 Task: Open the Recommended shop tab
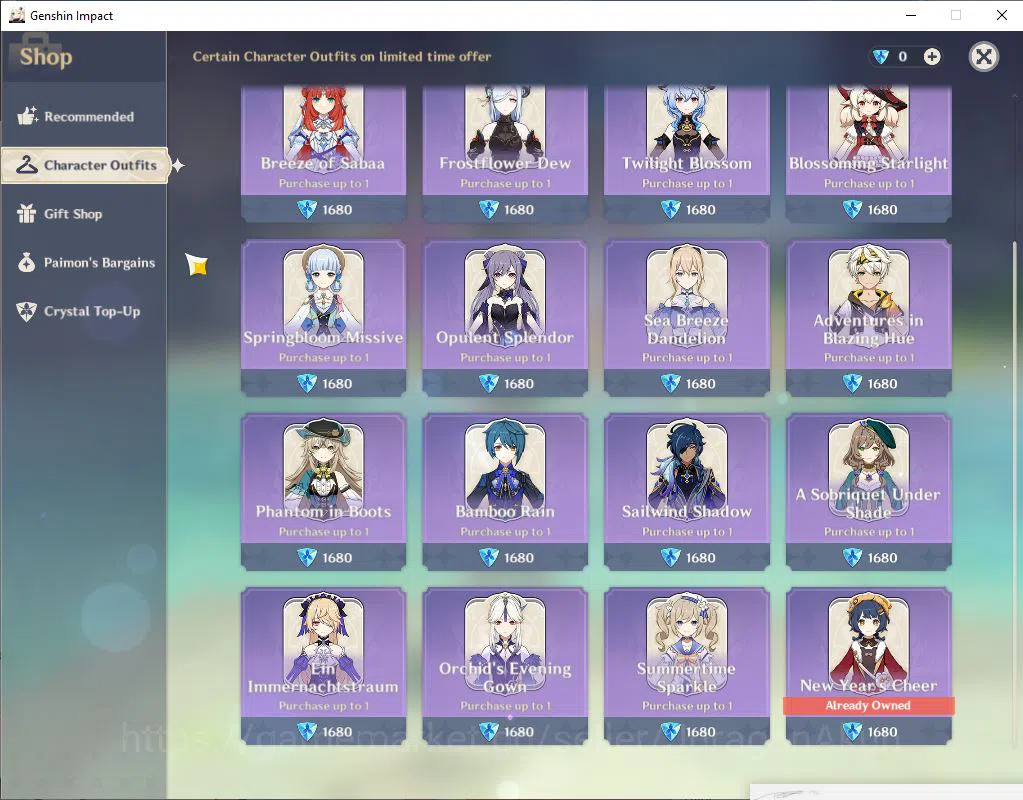pos(84,117)
